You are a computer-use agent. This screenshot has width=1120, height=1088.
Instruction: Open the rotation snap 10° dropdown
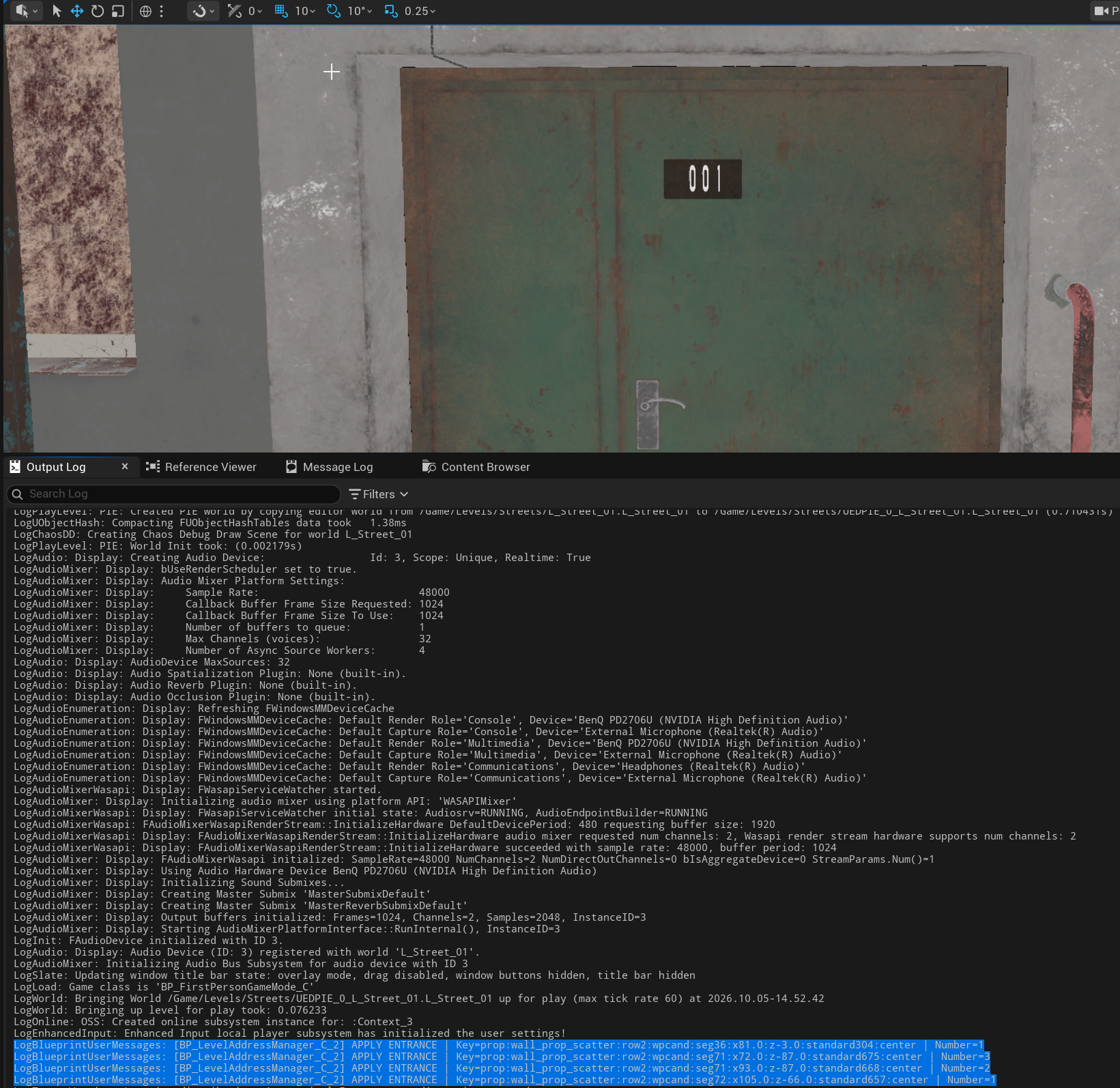[360, 11]
